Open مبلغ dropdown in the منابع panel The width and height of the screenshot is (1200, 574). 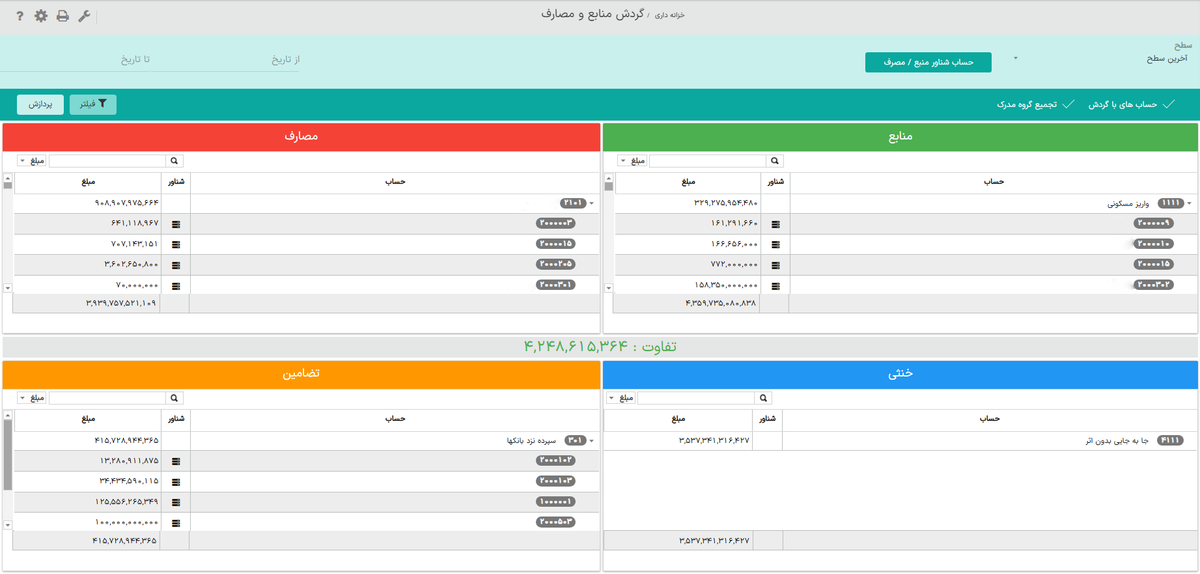pos(630,161)
